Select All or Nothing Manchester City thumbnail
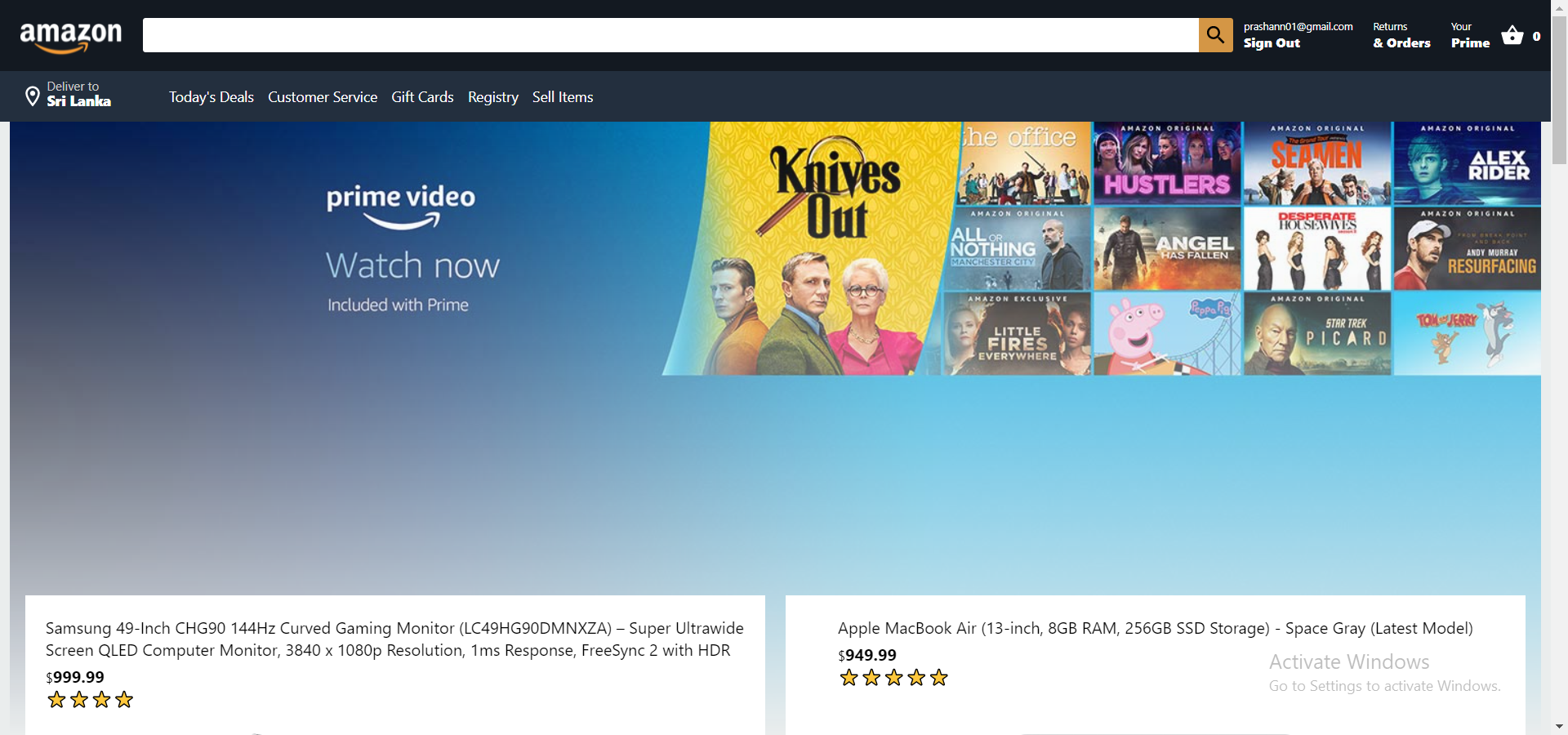1568x735 pixels. pyautogui.click(x=1018, y=249)
